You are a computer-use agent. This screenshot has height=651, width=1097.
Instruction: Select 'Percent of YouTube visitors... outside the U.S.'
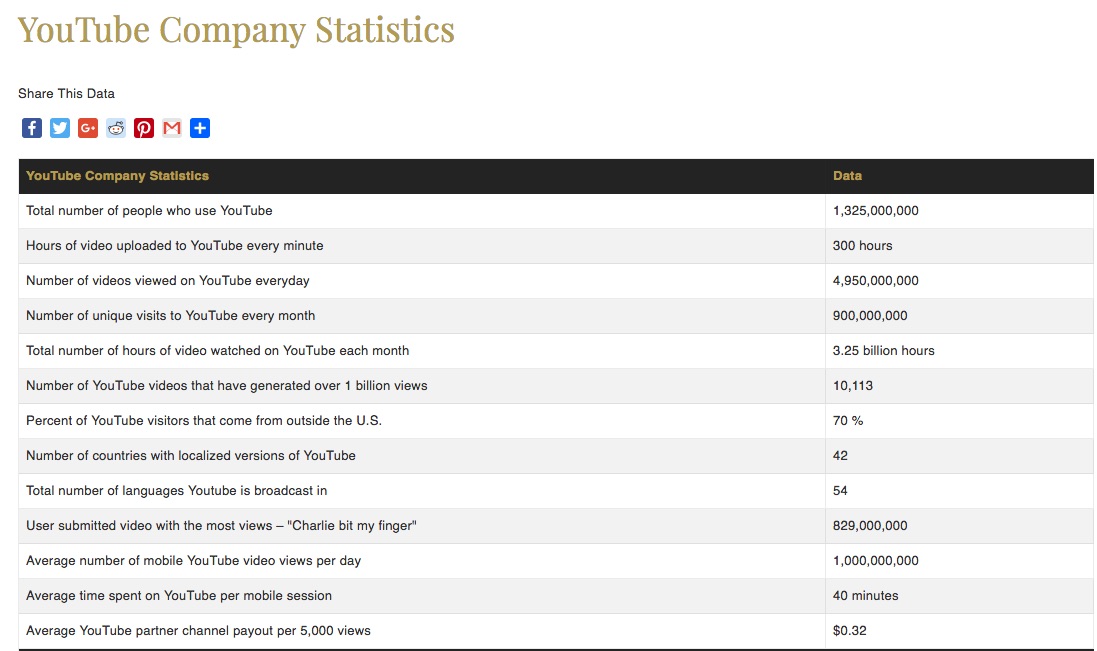click(204, 420)
